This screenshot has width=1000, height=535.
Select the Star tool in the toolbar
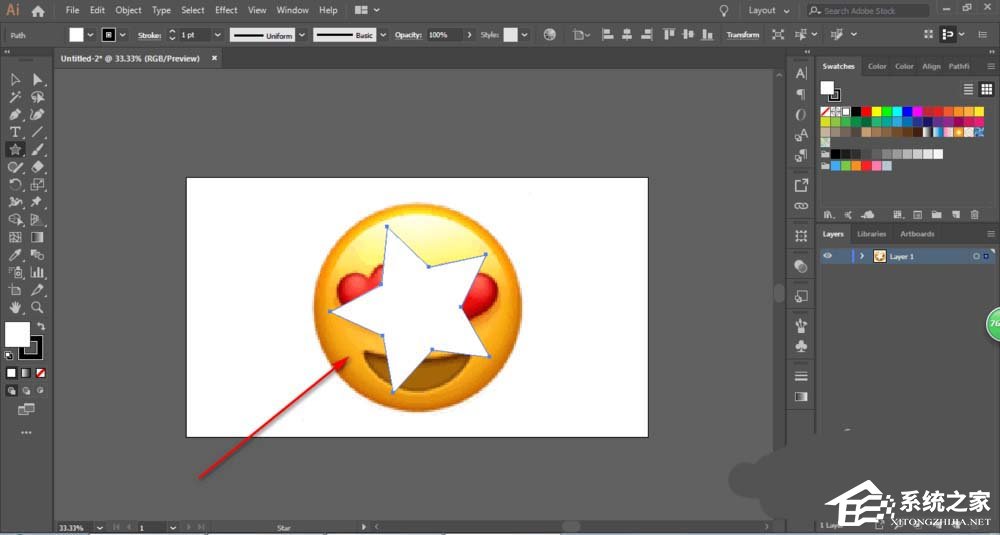click(x=16, y=149)
